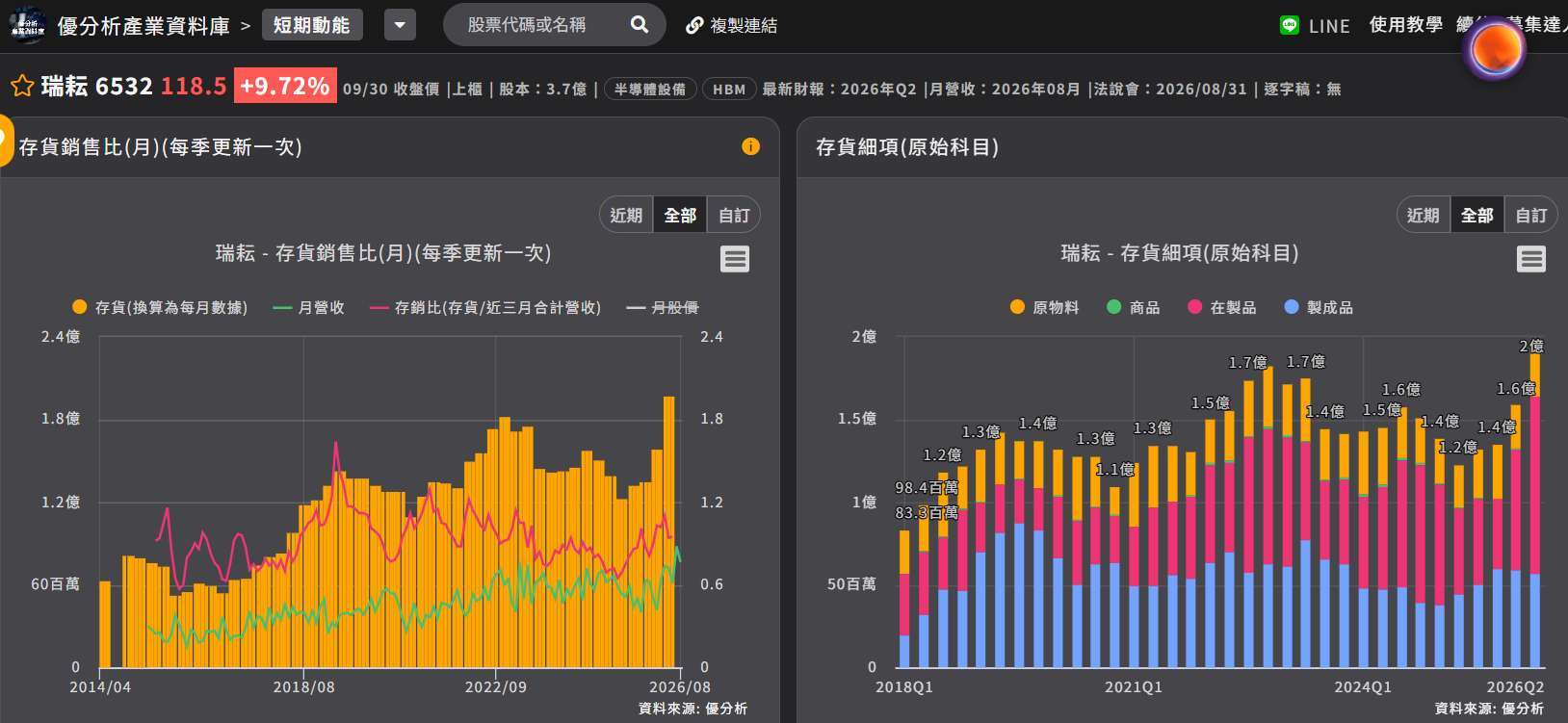The height and width of the screenshot is (723, 1568).
Task: Open the LINE icon link
Action: tap(1290, 25)
